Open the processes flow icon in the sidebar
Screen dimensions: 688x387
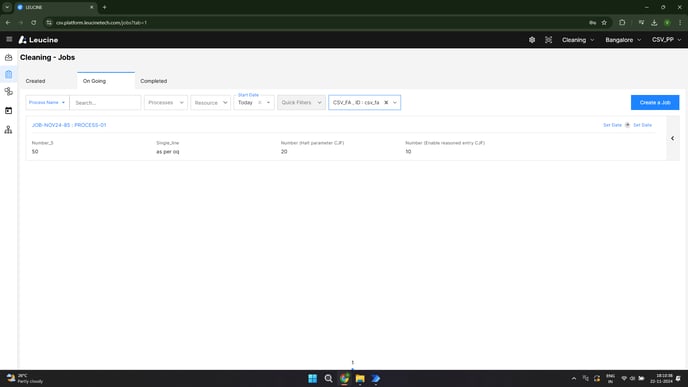coord(8,92)
